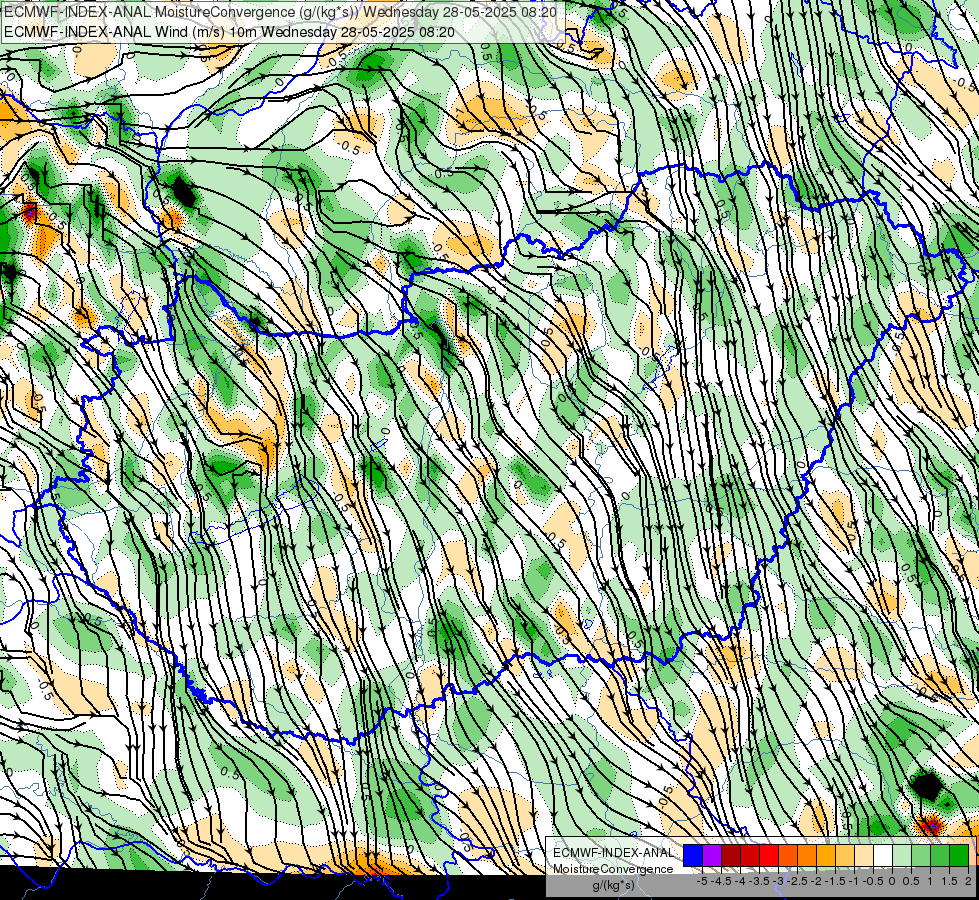This screenshot has width=979, height=900.
Task: Pick the darkest green legend swatch
Action: pyautogui.click(x=958, y=855)
